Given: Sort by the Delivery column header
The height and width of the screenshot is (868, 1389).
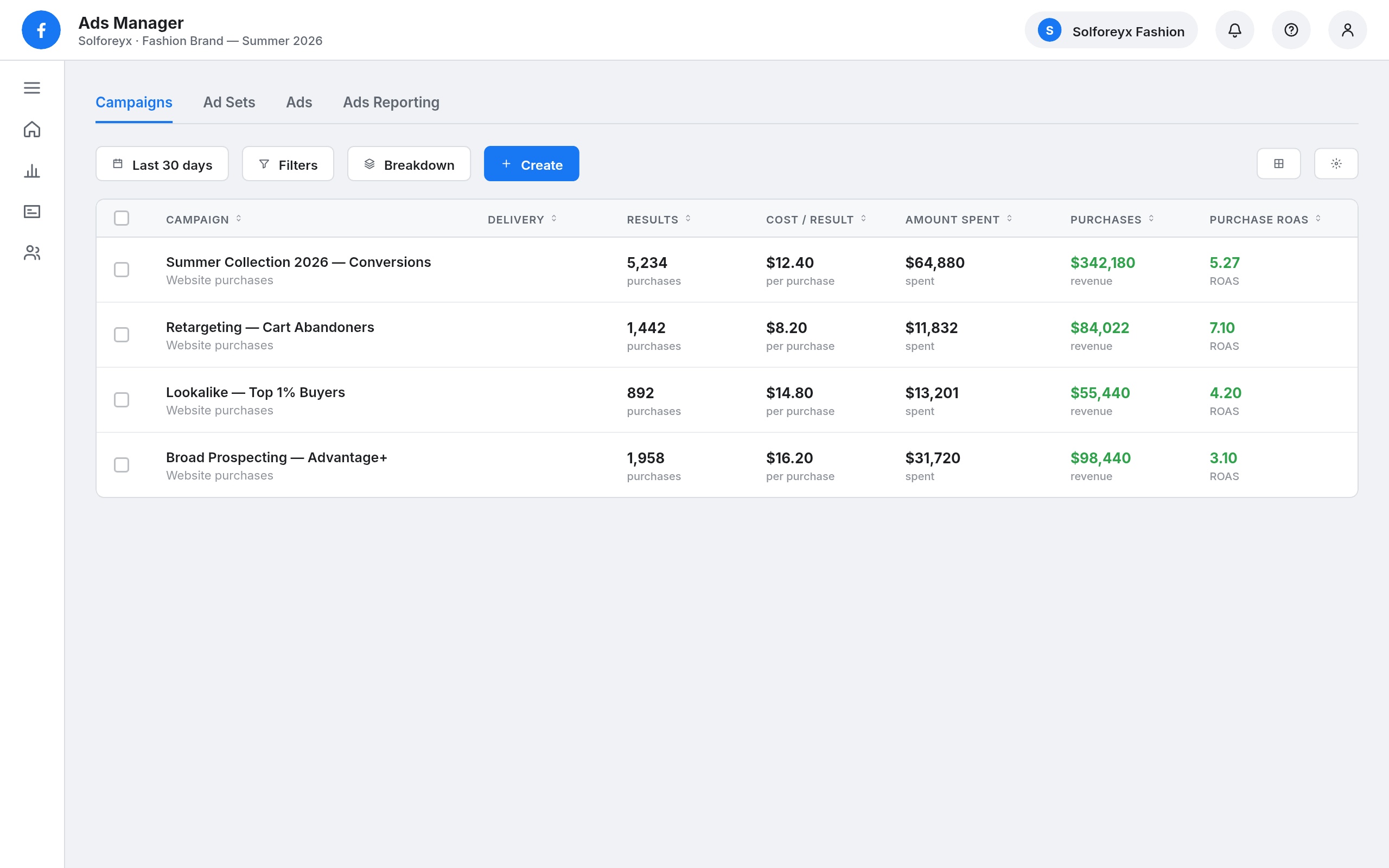Looking at the screenshot, I should 523,219.
